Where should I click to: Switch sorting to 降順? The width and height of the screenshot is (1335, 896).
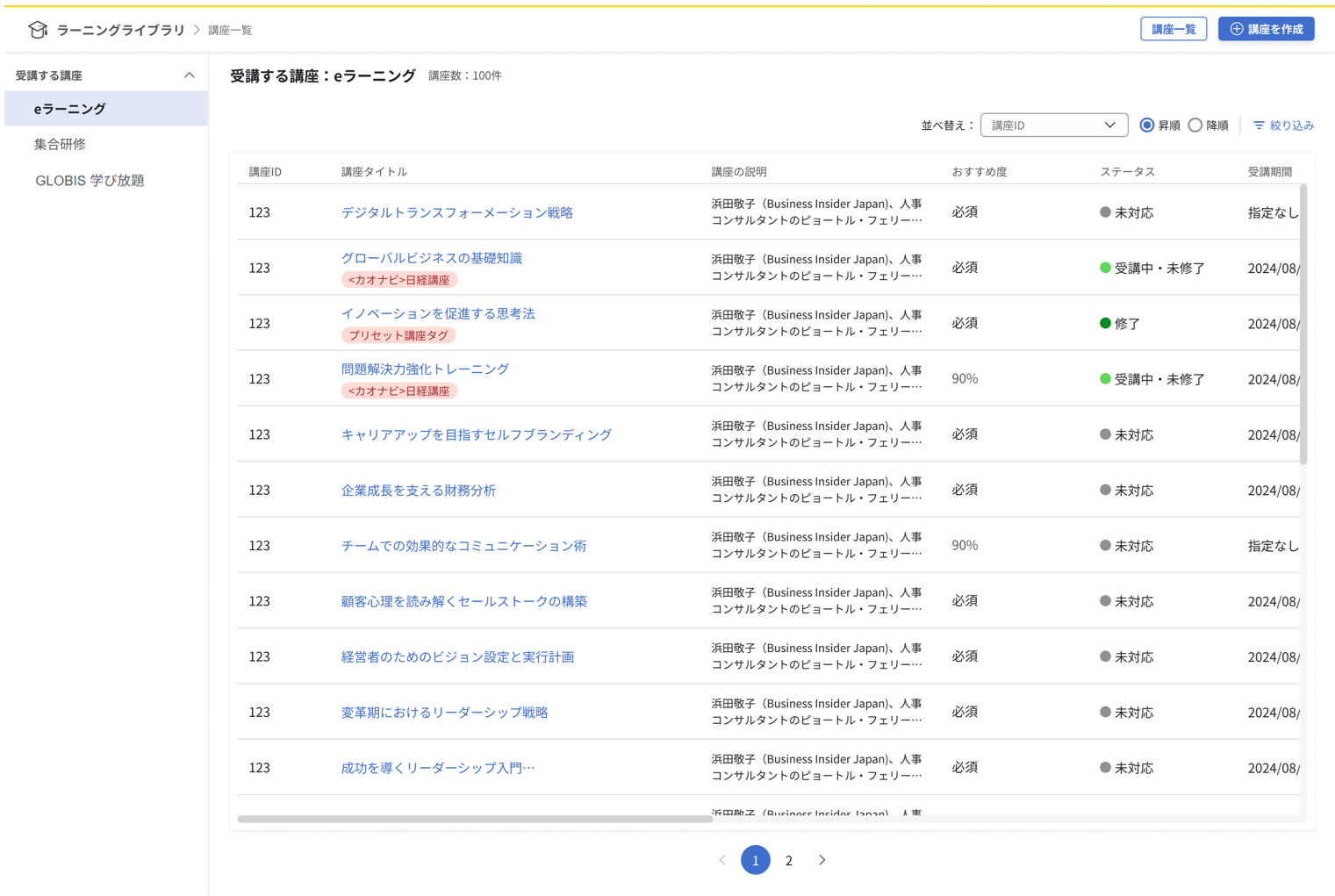click(1195, 125)
